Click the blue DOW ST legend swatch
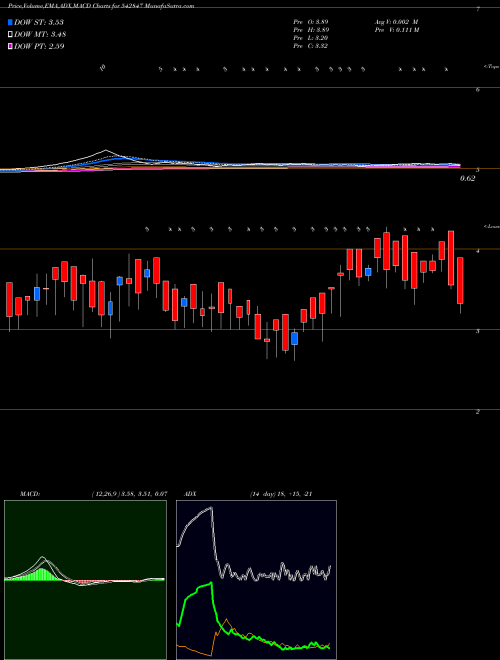 (x=10, y=22)
